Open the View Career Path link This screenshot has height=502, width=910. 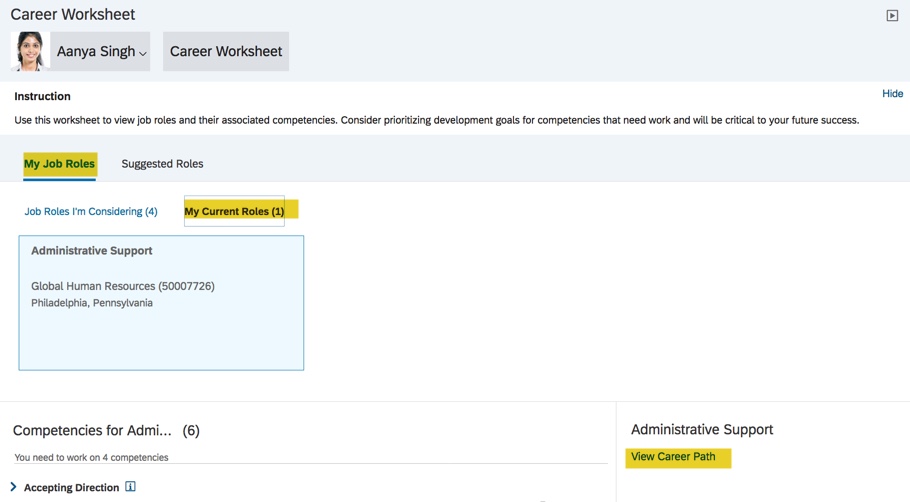tap(673, 457)
